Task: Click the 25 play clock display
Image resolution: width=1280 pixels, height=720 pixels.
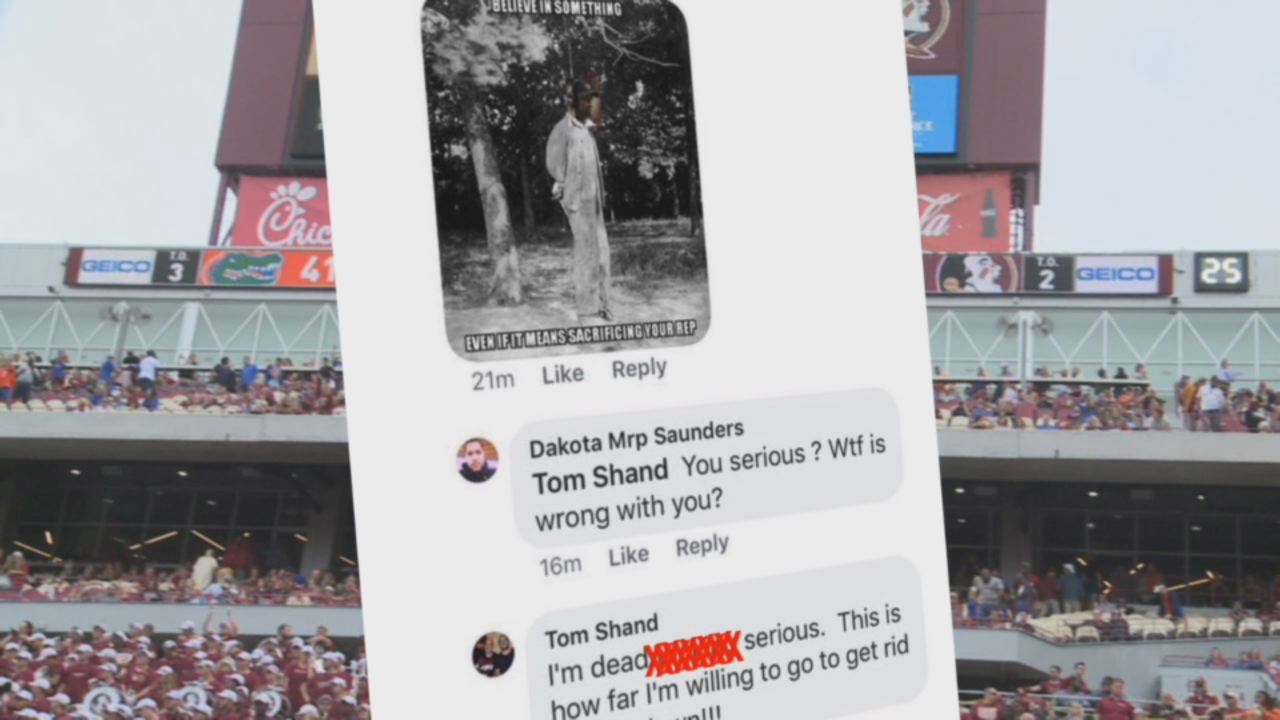Action: (1221, 272)
